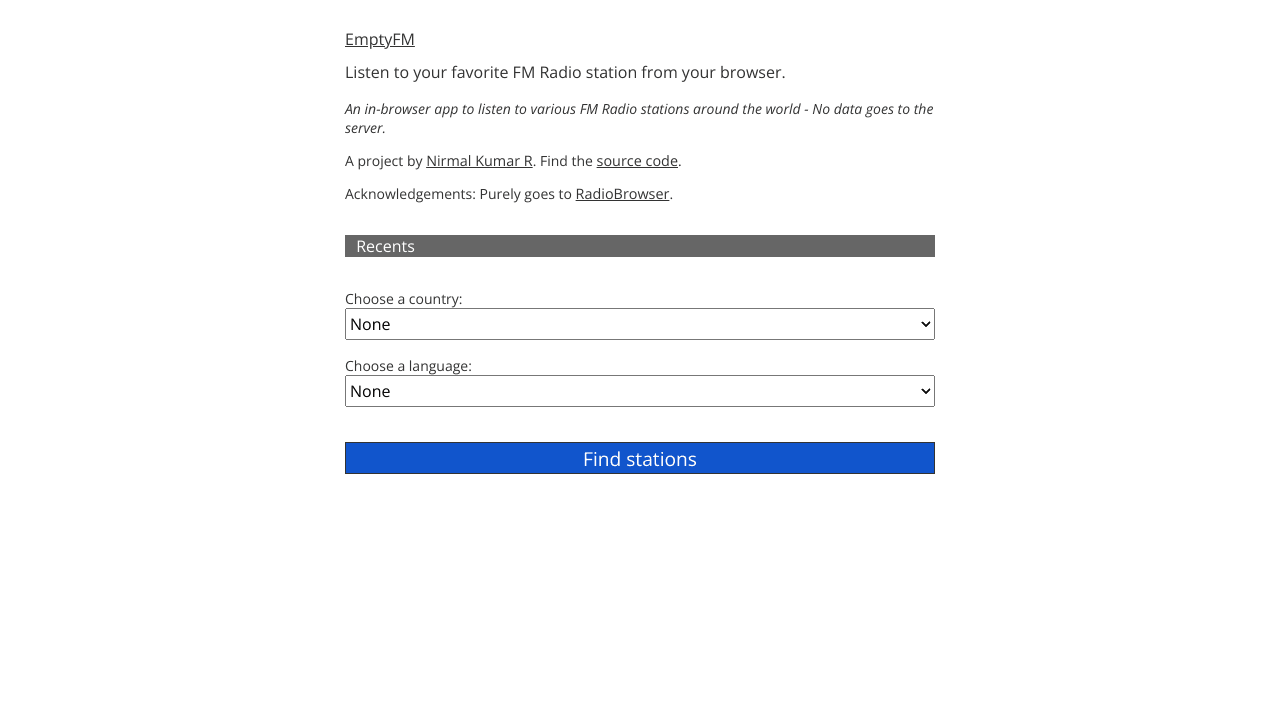Follow the RadioBrowser acknowledgement link

[622, 194]
